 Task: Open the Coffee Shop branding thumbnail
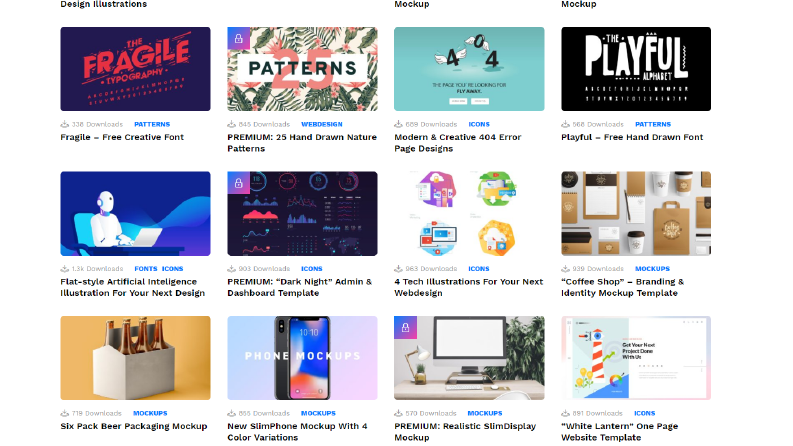pyautogui.click(x=636, y=213)
